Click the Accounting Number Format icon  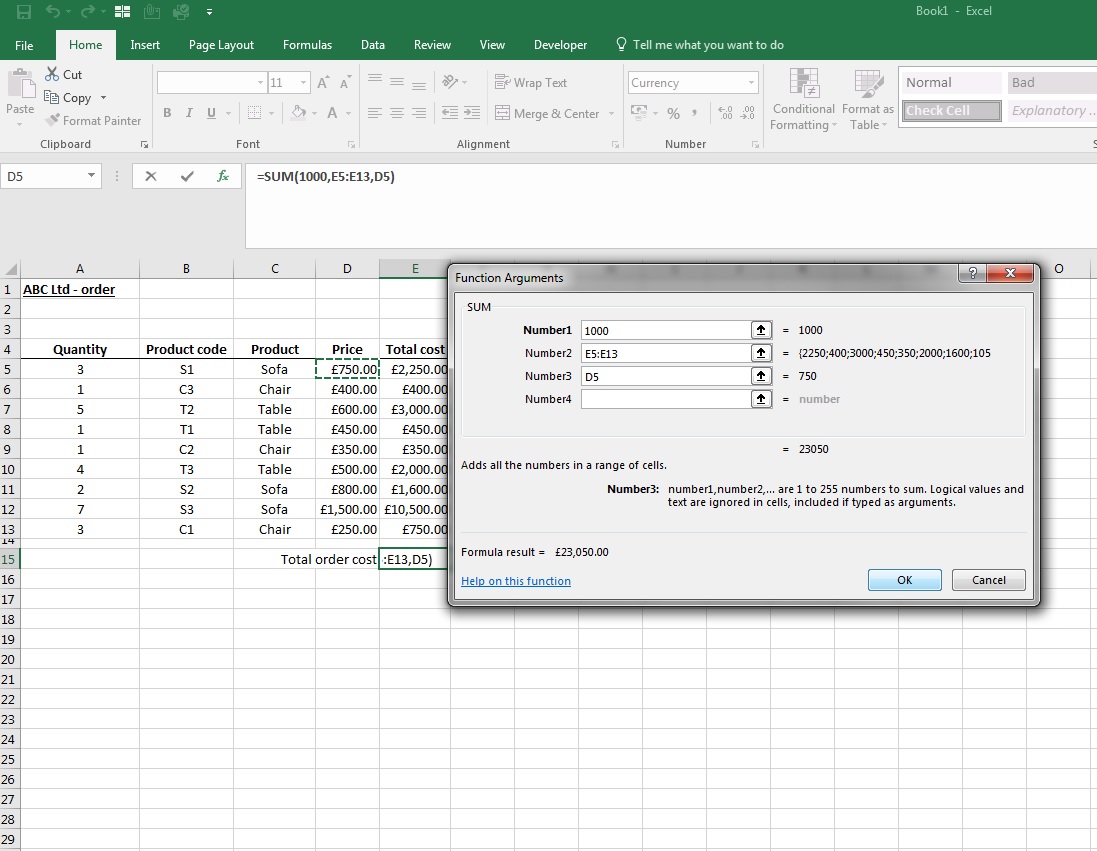click(x=639, y=113)
